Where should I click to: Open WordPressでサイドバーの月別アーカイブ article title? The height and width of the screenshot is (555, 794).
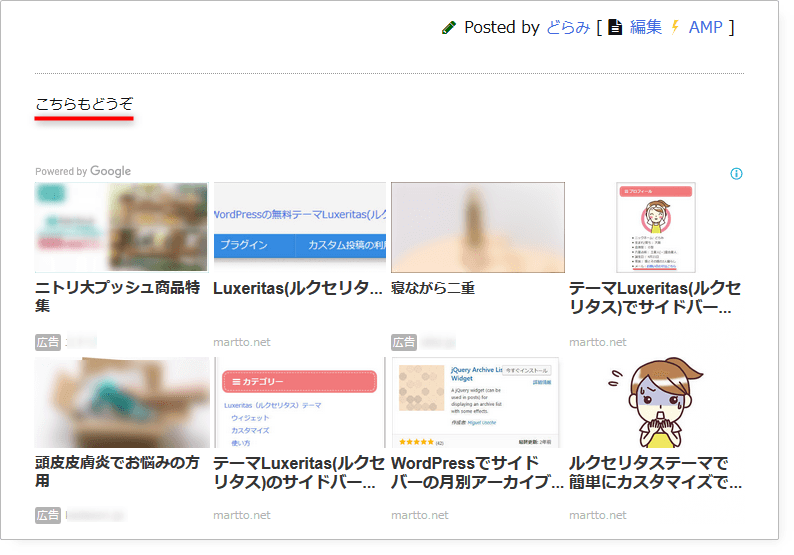(477, 472)
